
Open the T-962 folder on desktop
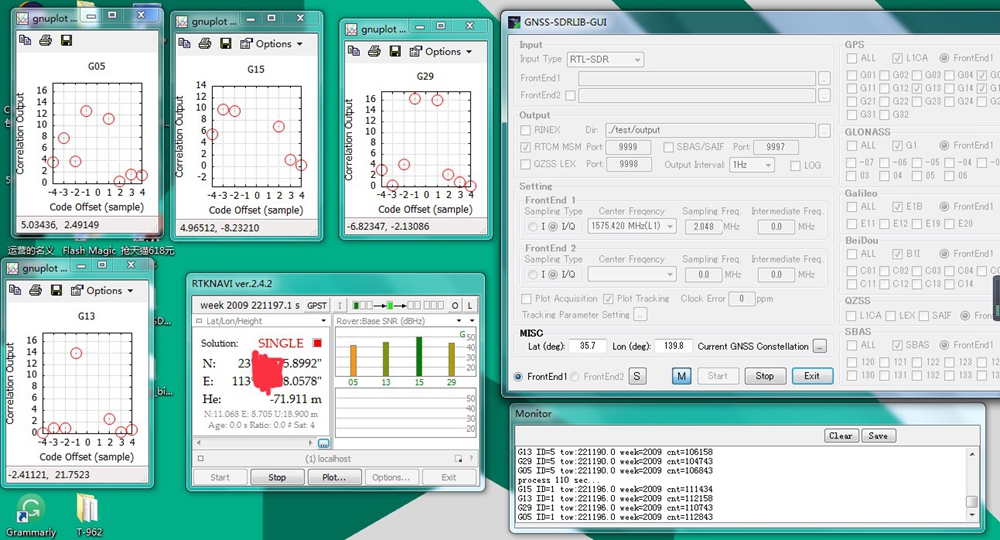point(89,515)
